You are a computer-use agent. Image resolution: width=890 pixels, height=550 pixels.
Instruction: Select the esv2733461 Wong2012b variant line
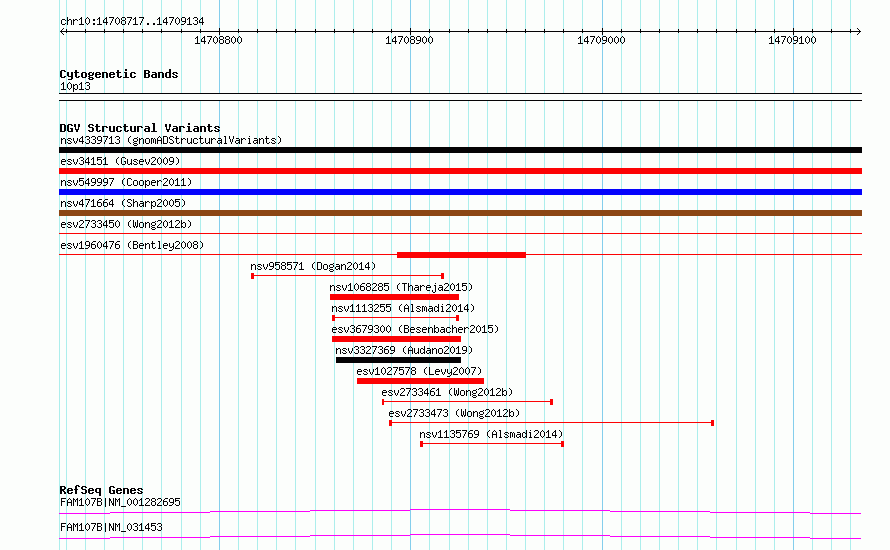tap(468, 402)
